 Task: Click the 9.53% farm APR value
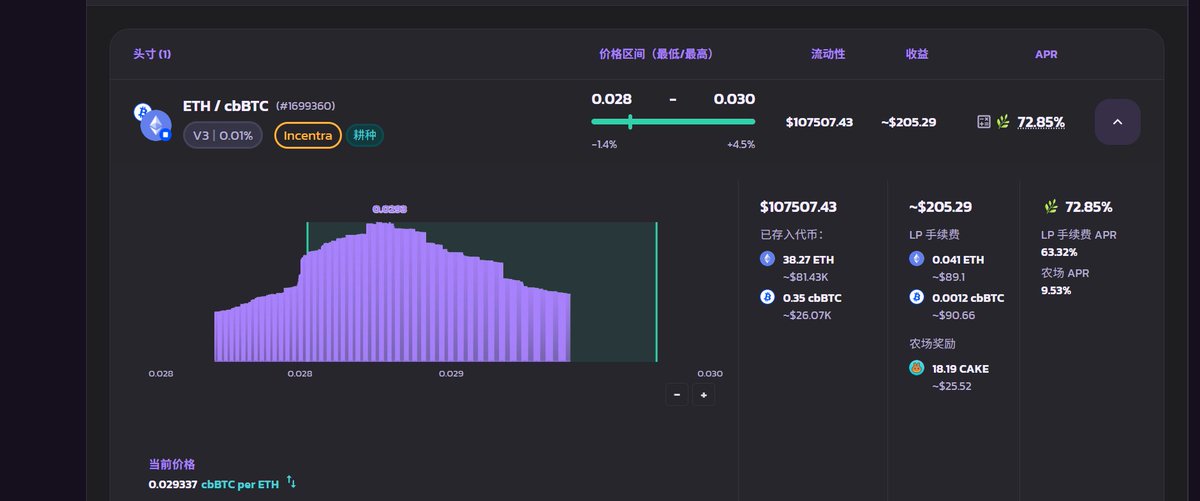[x=1056, y=290]
